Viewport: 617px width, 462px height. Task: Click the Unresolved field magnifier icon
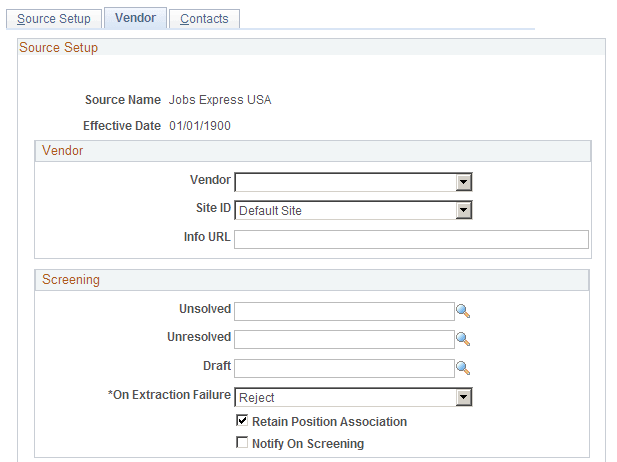click(463, 339)
